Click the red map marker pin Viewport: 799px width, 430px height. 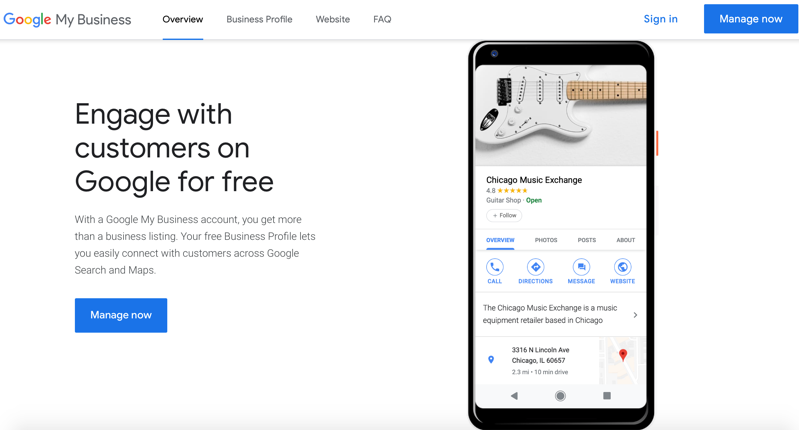(x=623, y=355)
